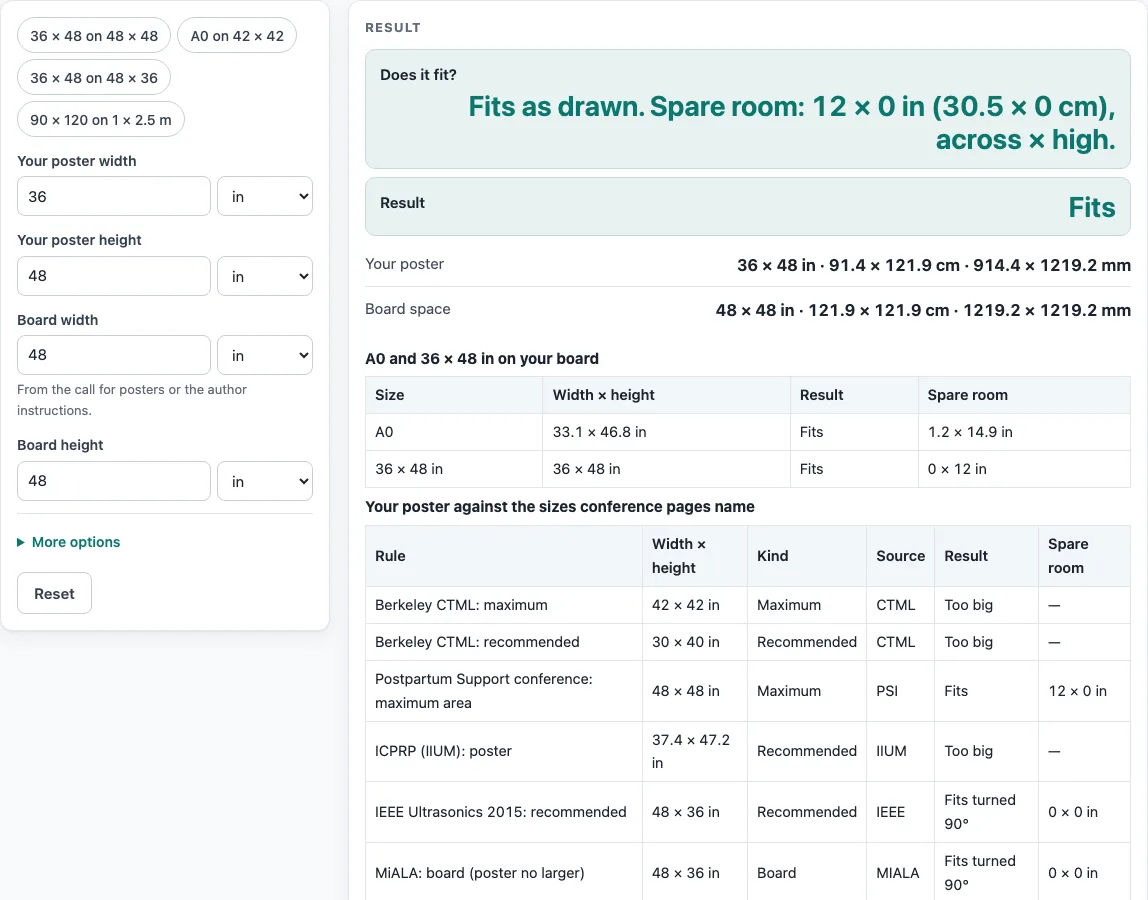Open the board height unit dropdown
1148x900 pixels.
click(x=265, y=481)
